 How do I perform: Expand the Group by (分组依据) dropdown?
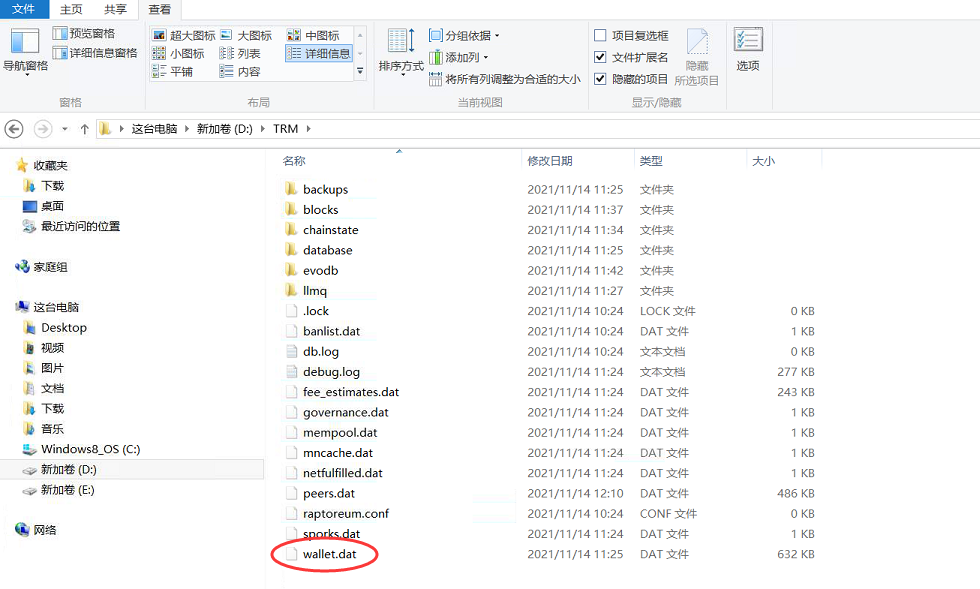[464, 36]
